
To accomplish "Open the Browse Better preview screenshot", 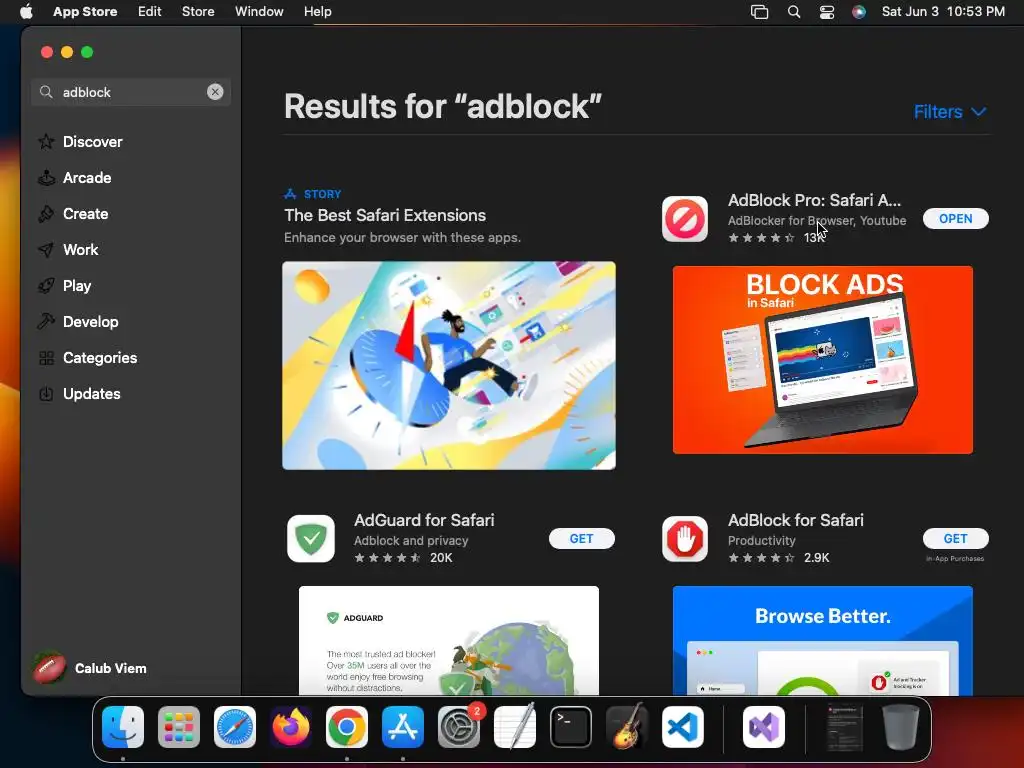I will click(x=822, y=640).
